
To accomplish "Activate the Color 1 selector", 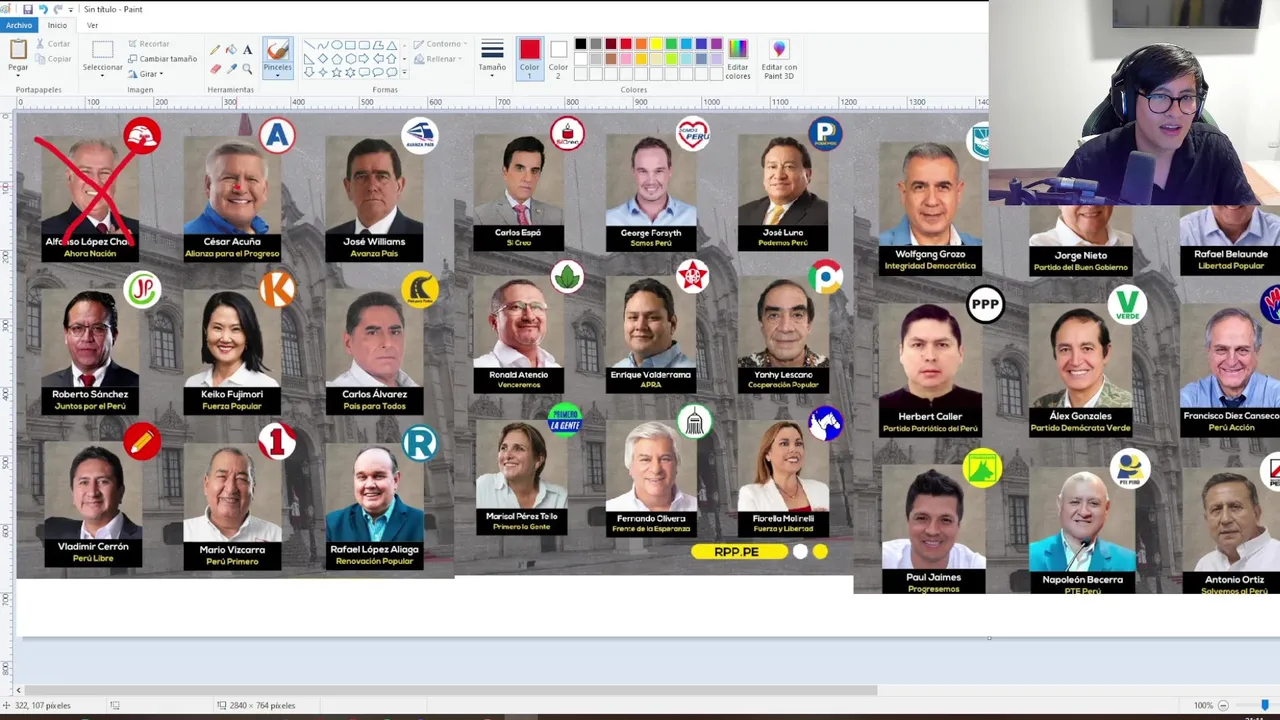I will (529, 58).
